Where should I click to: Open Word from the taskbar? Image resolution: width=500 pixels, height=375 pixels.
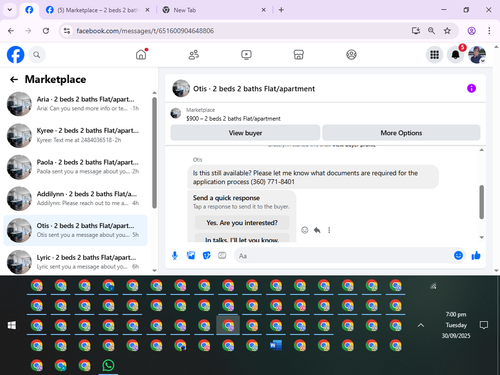tap(276, 345)
